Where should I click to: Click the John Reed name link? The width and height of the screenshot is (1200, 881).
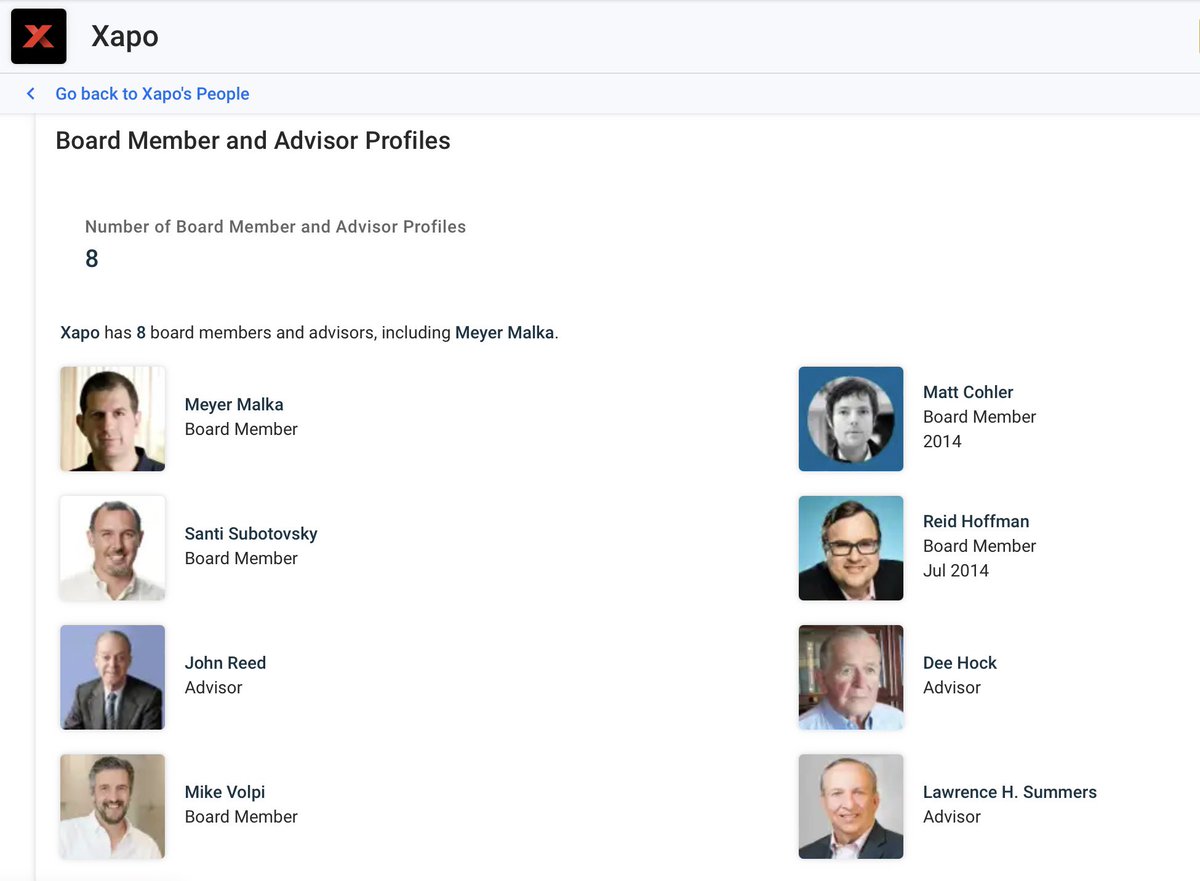(225, 663)
